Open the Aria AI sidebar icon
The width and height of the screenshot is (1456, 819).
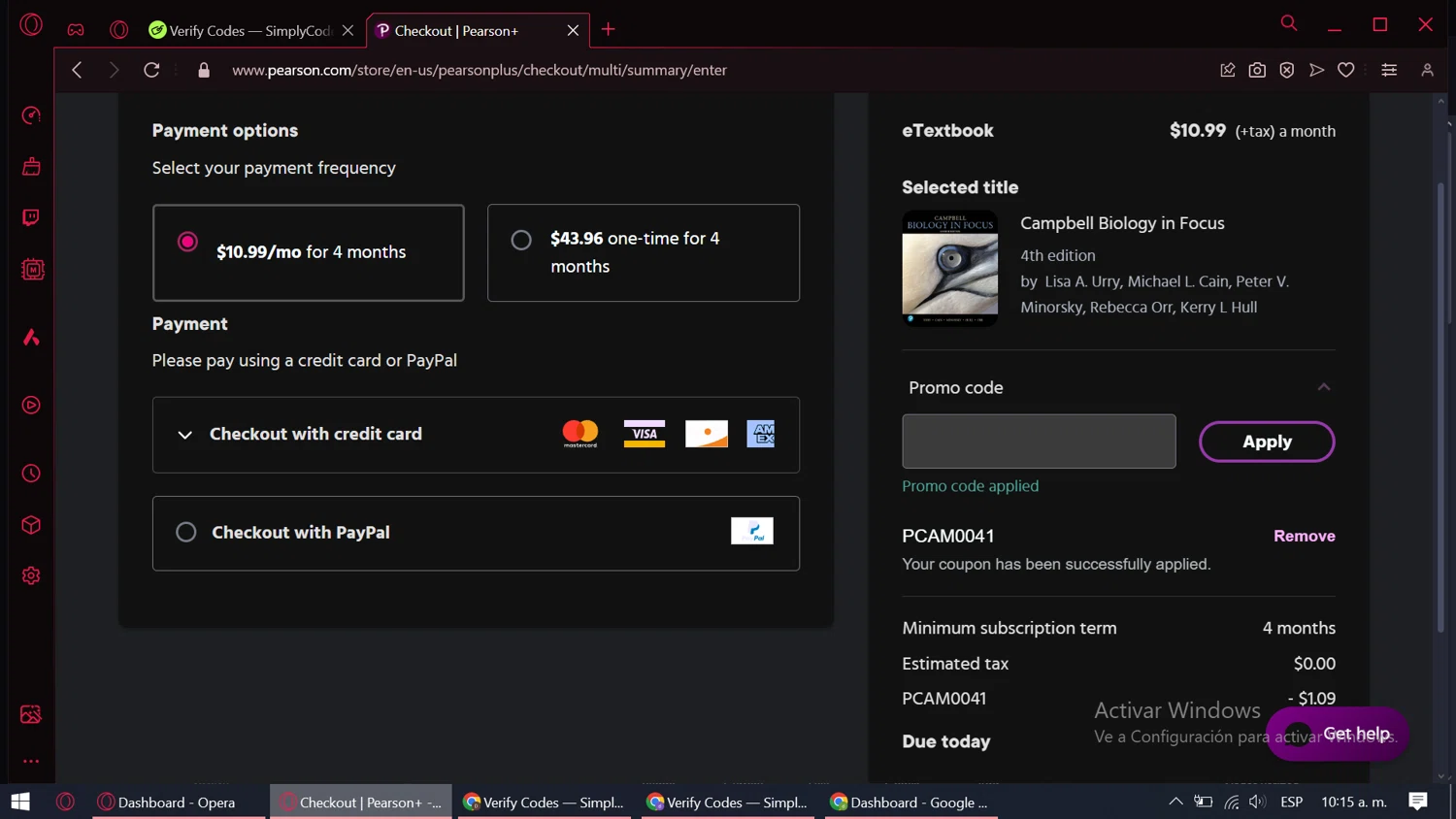[31, 337]
